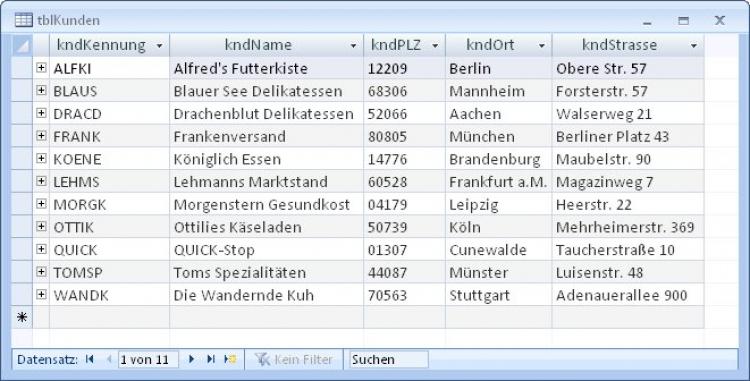
Task: Click the new record asterisk row selector
Action: [22, 317]
